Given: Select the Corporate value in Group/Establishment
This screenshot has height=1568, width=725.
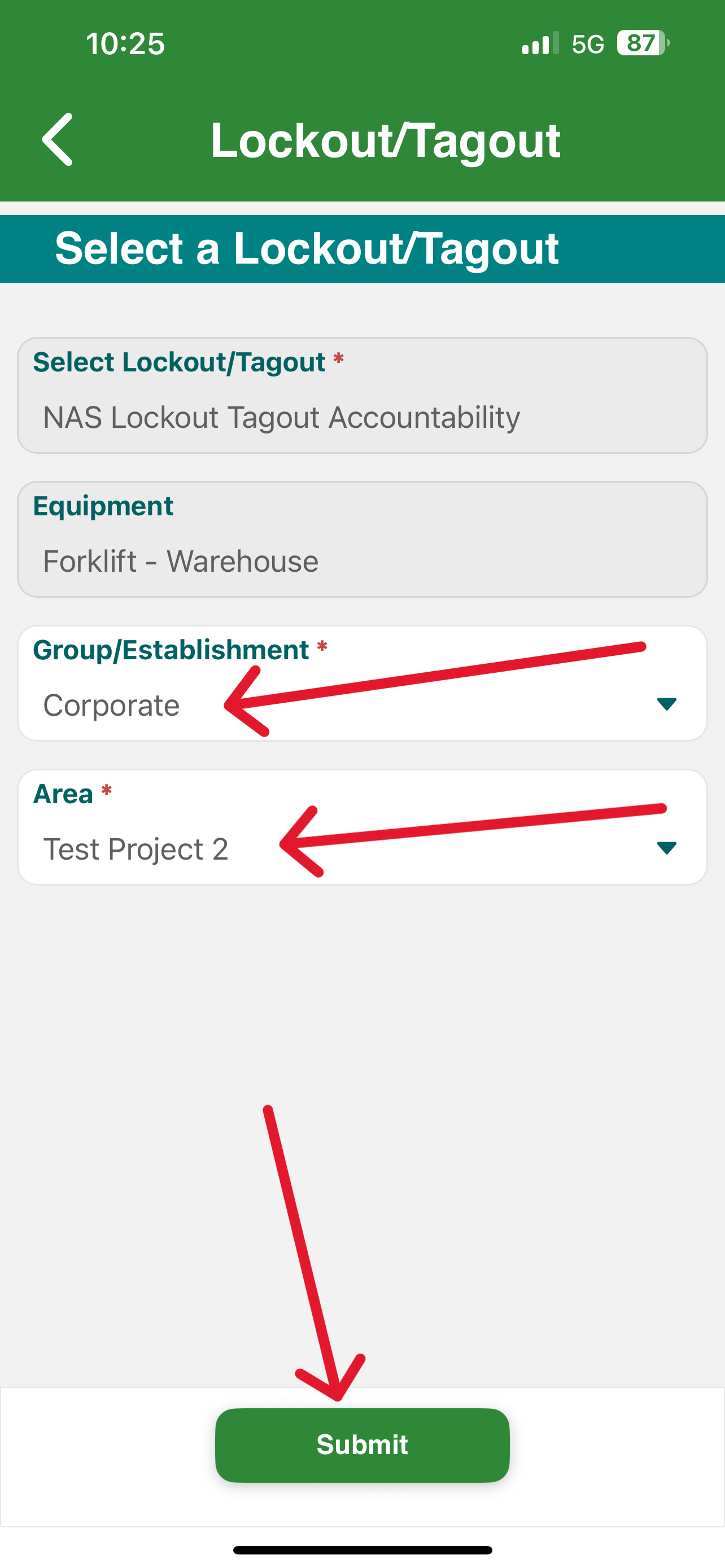Looking at the screenshot, I should tap(111, 705).
